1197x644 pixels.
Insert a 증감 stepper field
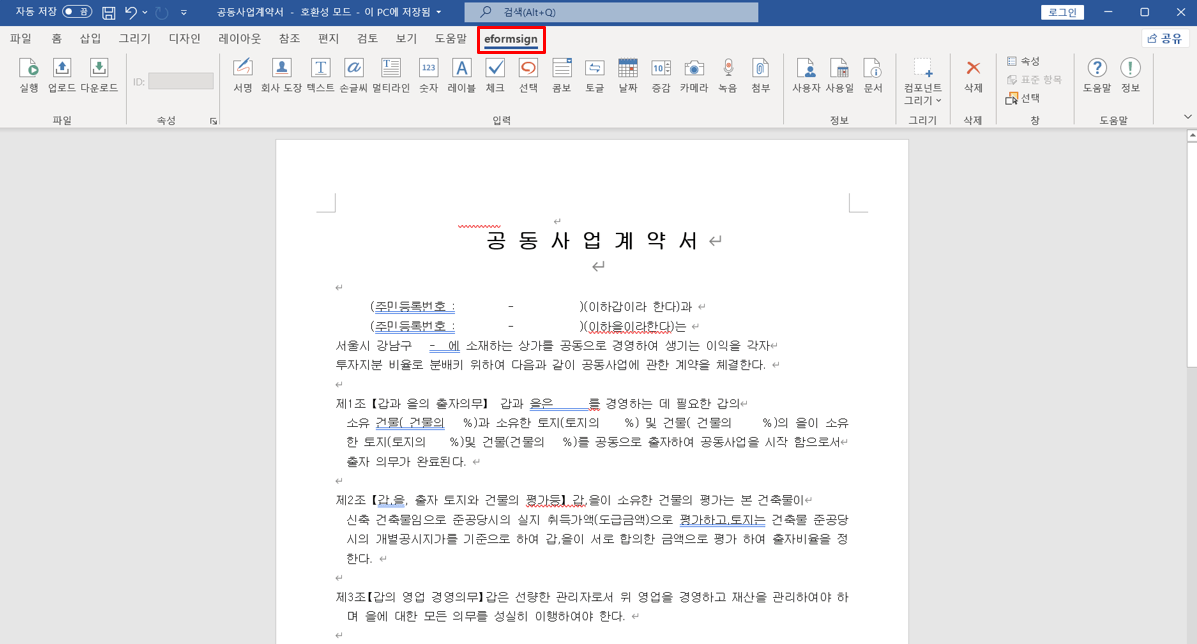tap(661, 76)
